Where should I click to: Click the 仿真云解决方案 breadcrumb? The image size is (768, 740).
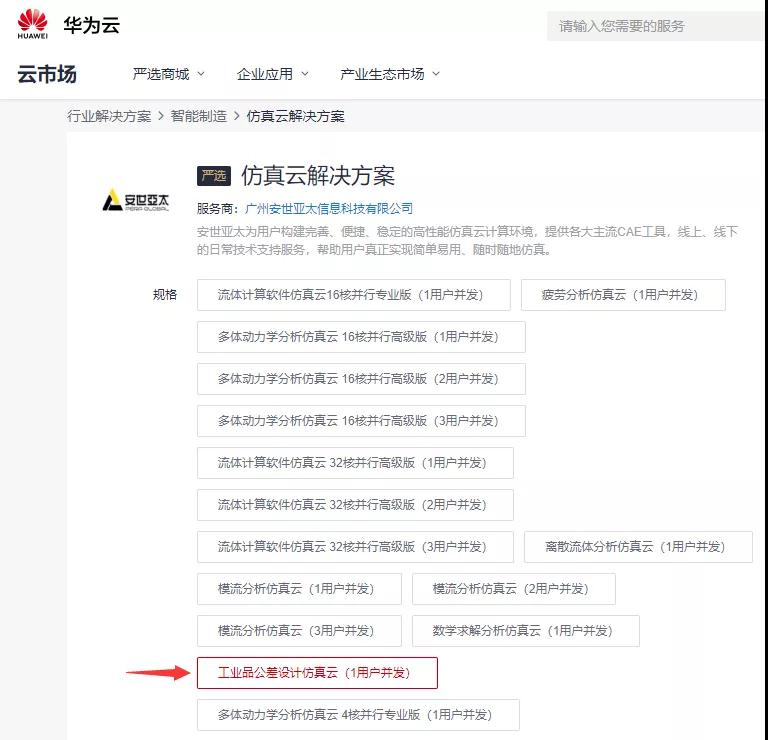coord(295,116)
